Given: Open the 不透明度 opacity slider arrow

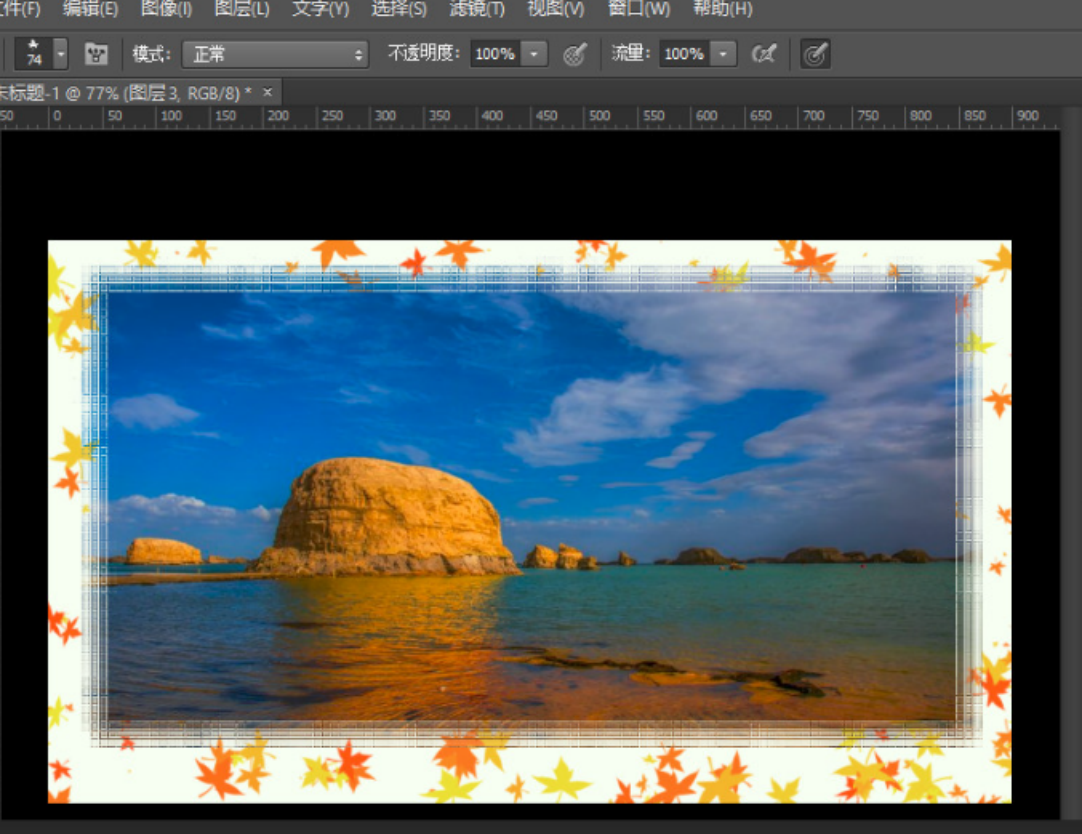Looking at the screenshot, I should 535,54.
